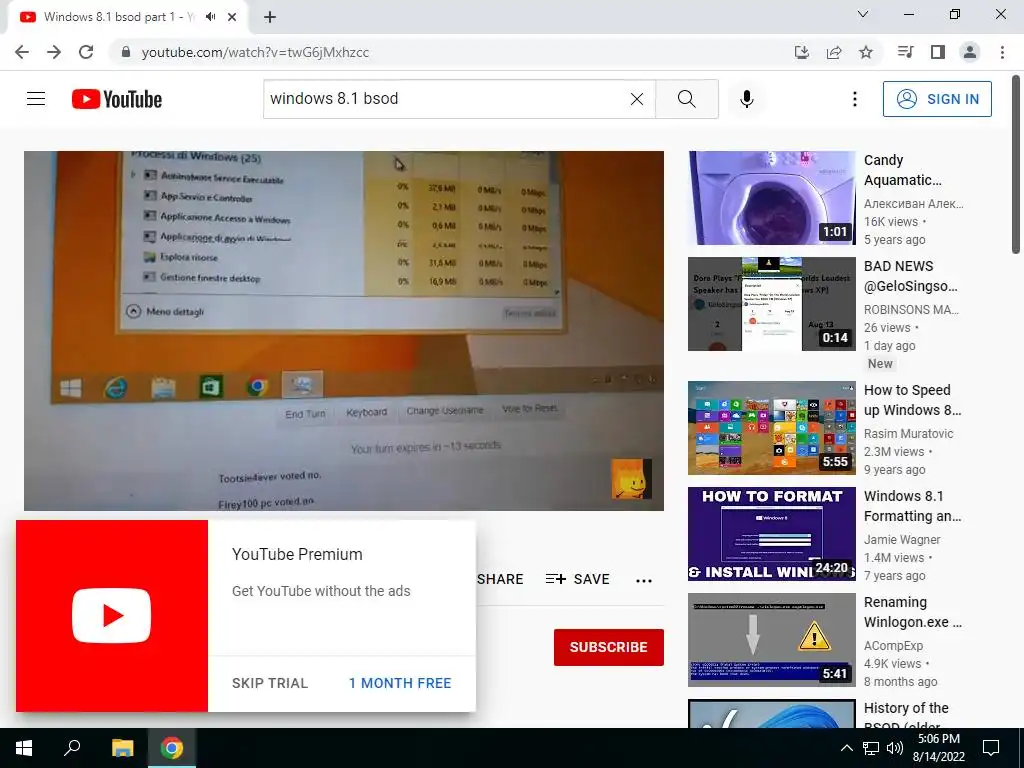This screenshot has width=1024, height=768.
Task: Open a new tab with plus button
Action: [270, 17]
